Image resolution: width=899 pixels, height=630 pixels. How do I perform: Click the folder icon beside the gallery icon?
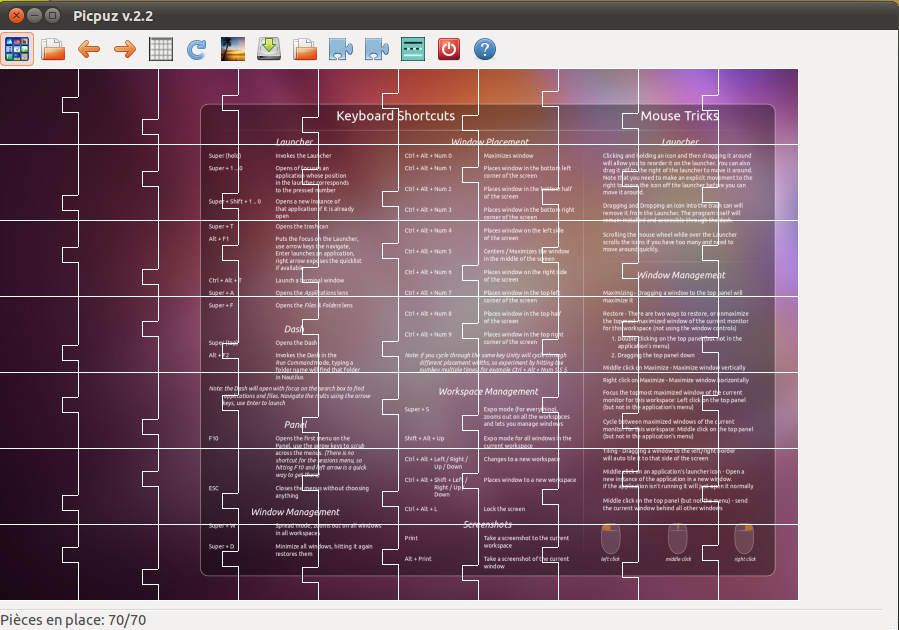coord(53,49)
